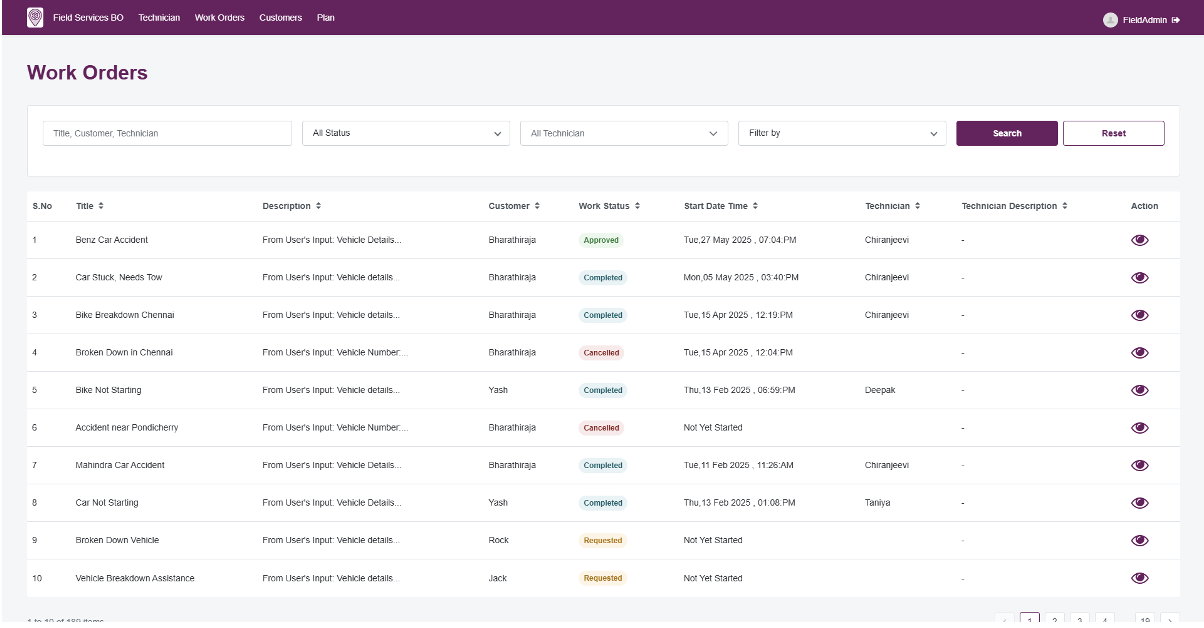Go to the Technician menu
1204x628 pixels.
pos(159,18)
